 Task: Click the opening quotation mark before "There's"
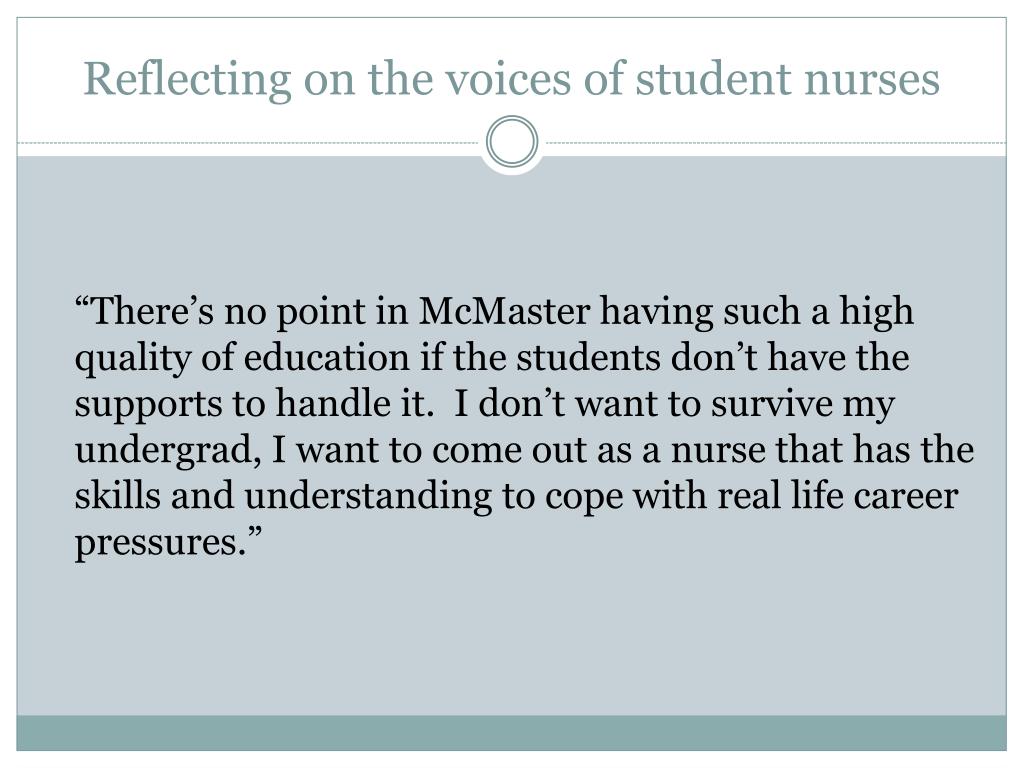[82, 302]
